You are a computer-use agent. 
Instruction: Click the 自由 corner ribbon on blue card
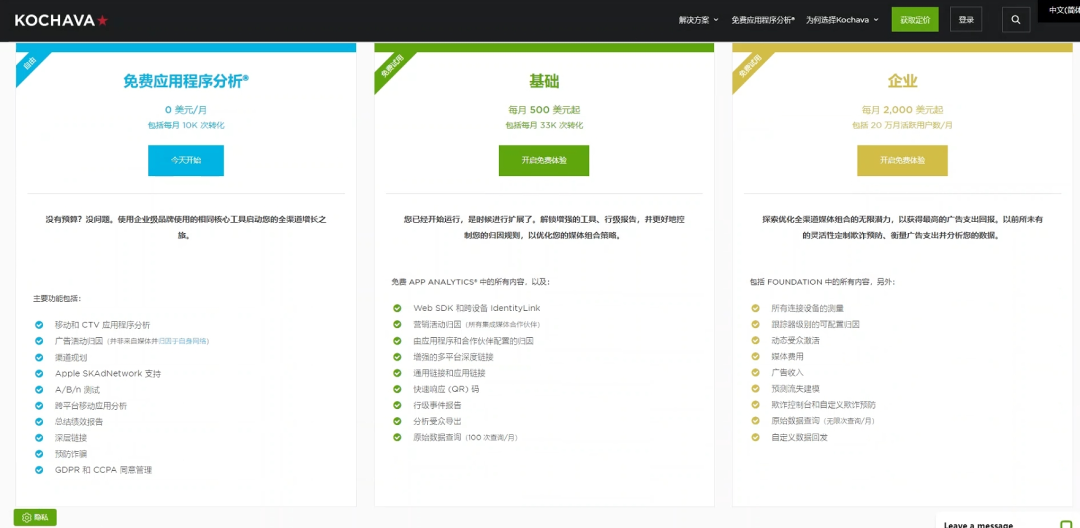pyautogui.click(x=30, y=65)
